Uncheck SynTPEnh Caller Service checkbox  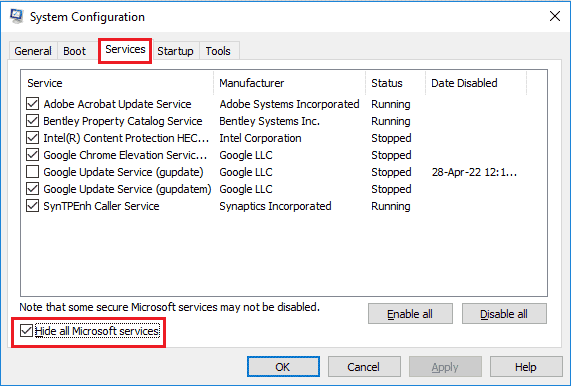tap(32, 206)
